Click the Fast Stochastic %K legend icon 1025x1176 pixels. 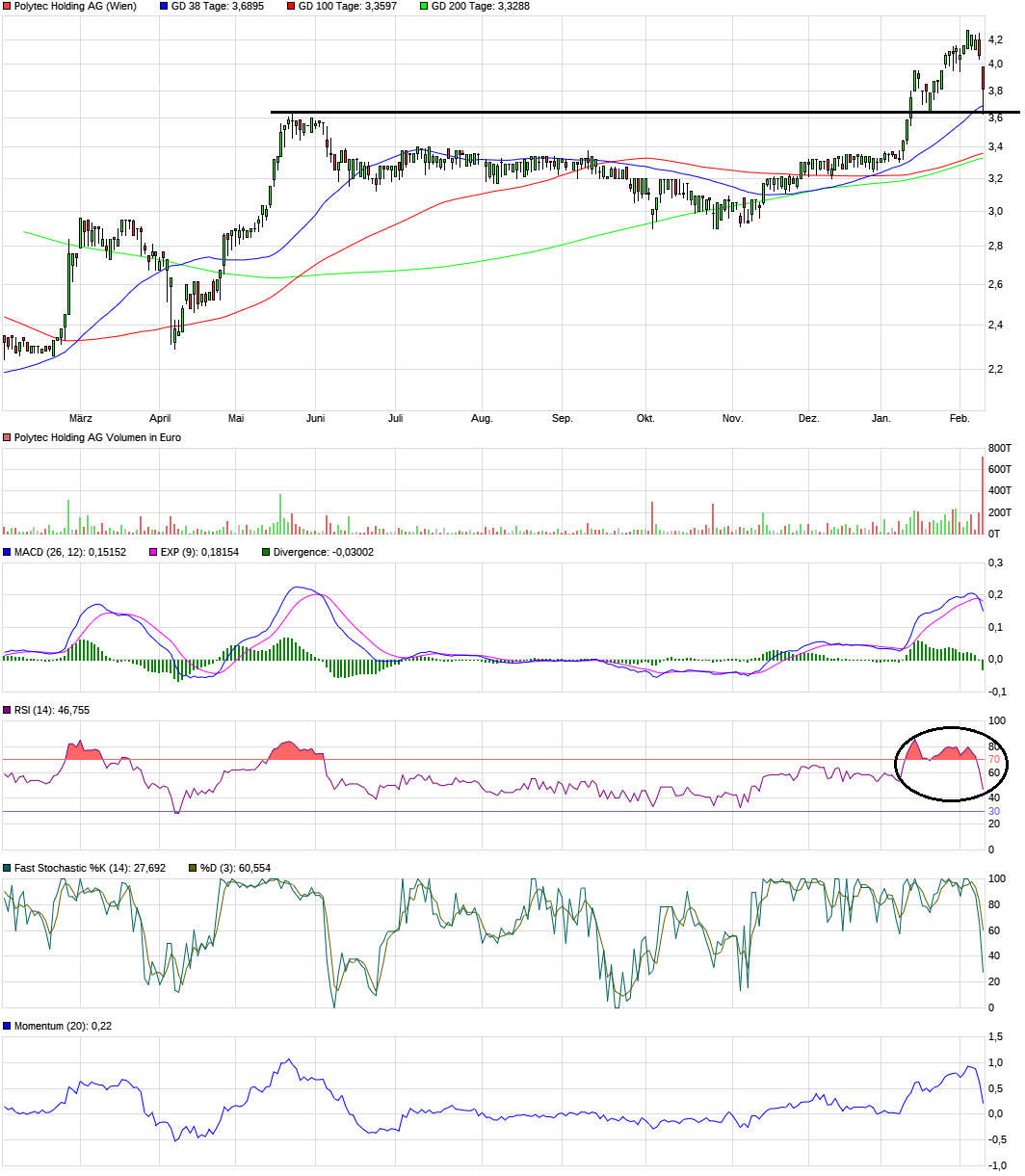pyautogui.click(x=8, y=866)
